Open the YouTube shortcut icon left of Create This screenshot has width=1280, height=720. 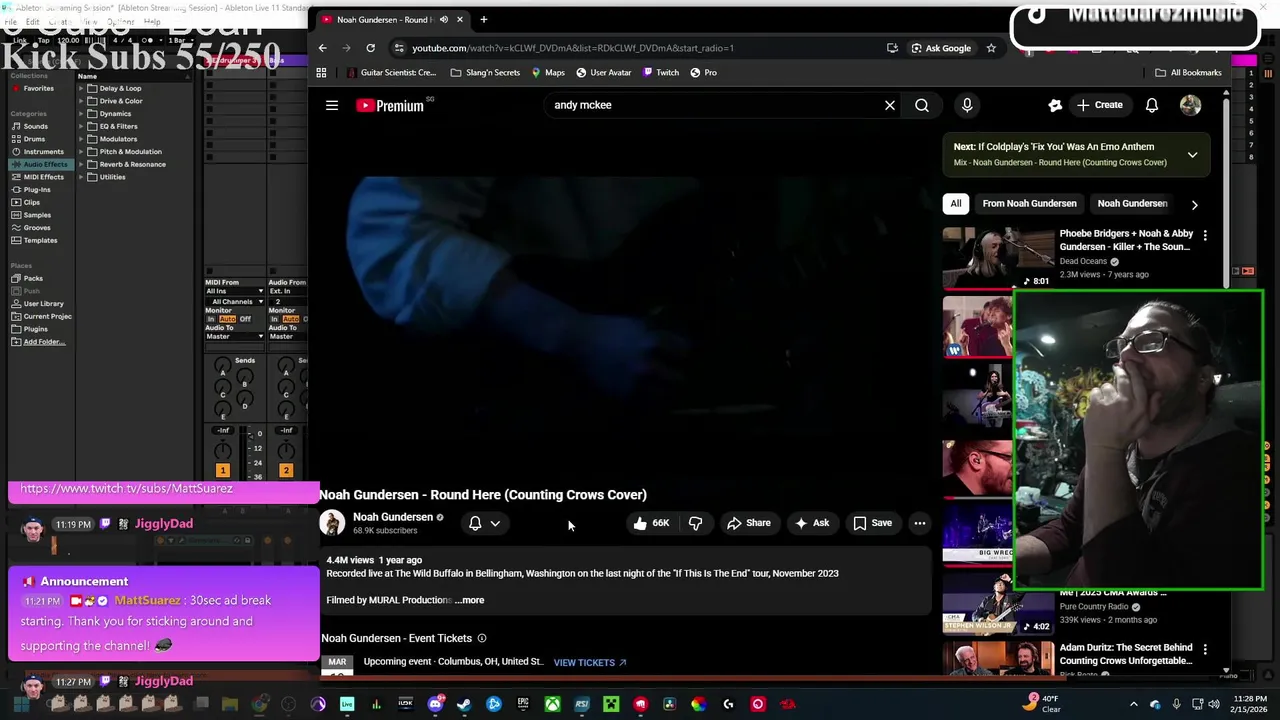point(1055,105)
